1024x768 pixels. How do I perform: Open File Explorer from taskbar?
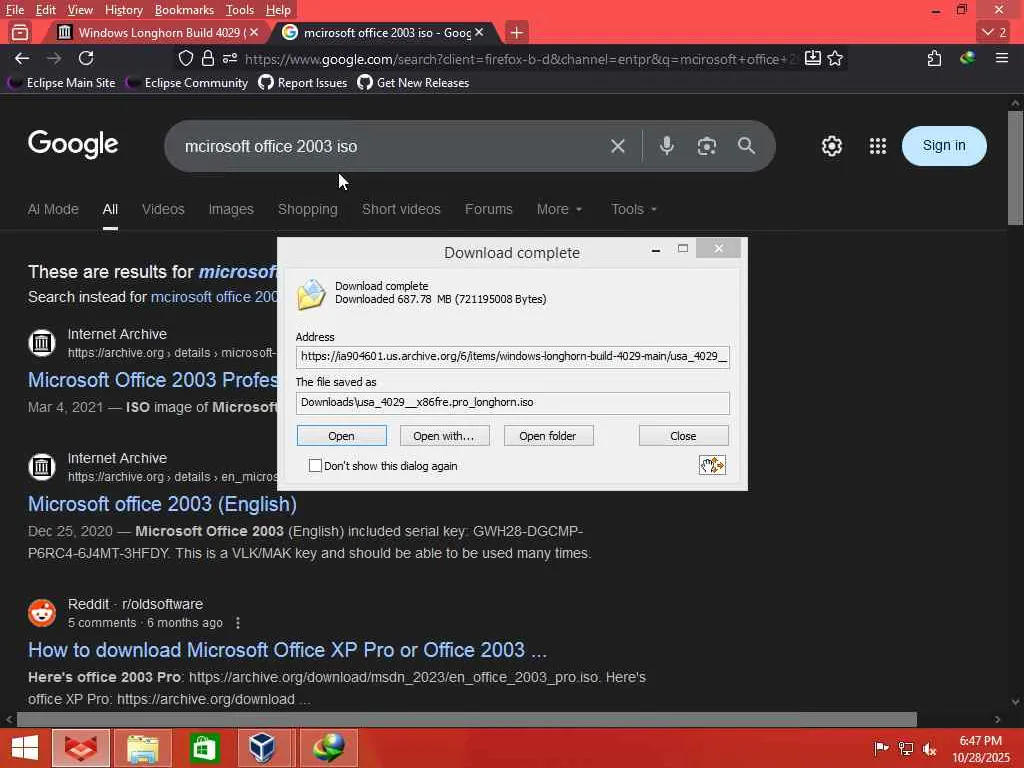tap(143, 748)
